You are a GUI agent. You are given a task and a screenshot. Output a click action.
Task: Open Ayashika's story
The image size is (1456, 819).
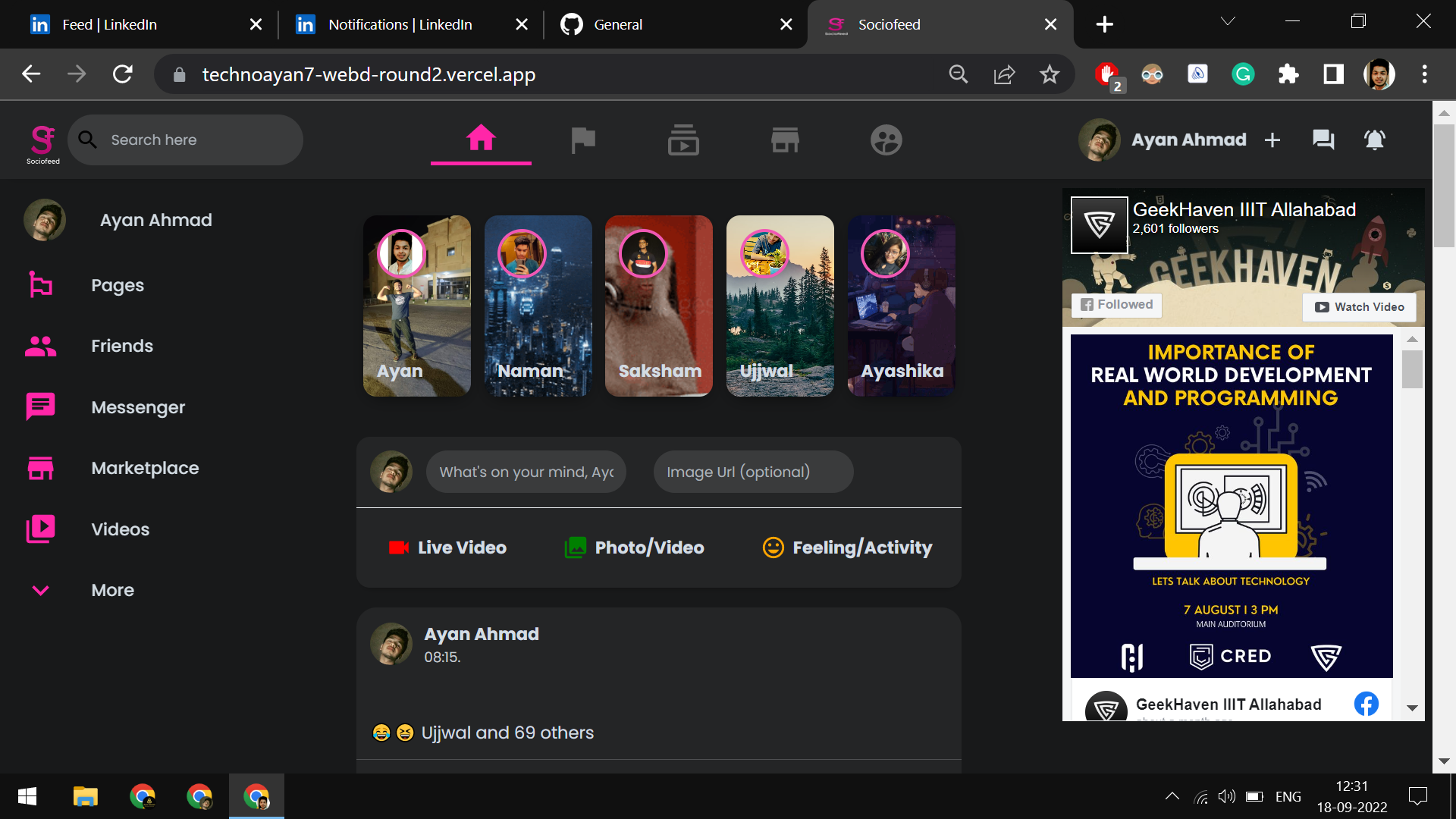point(901,306)
